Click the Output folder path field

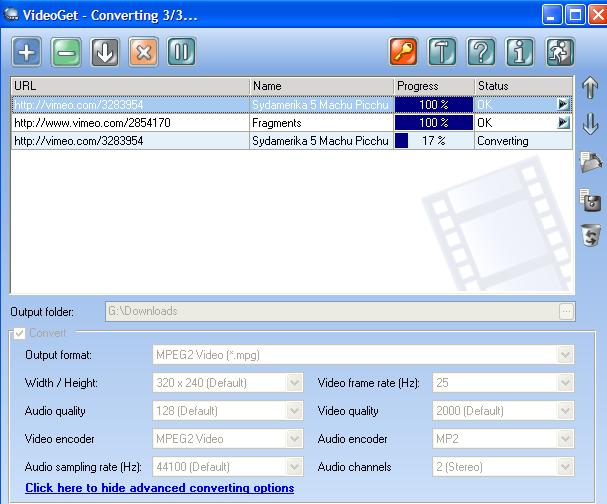coord(332,311)
